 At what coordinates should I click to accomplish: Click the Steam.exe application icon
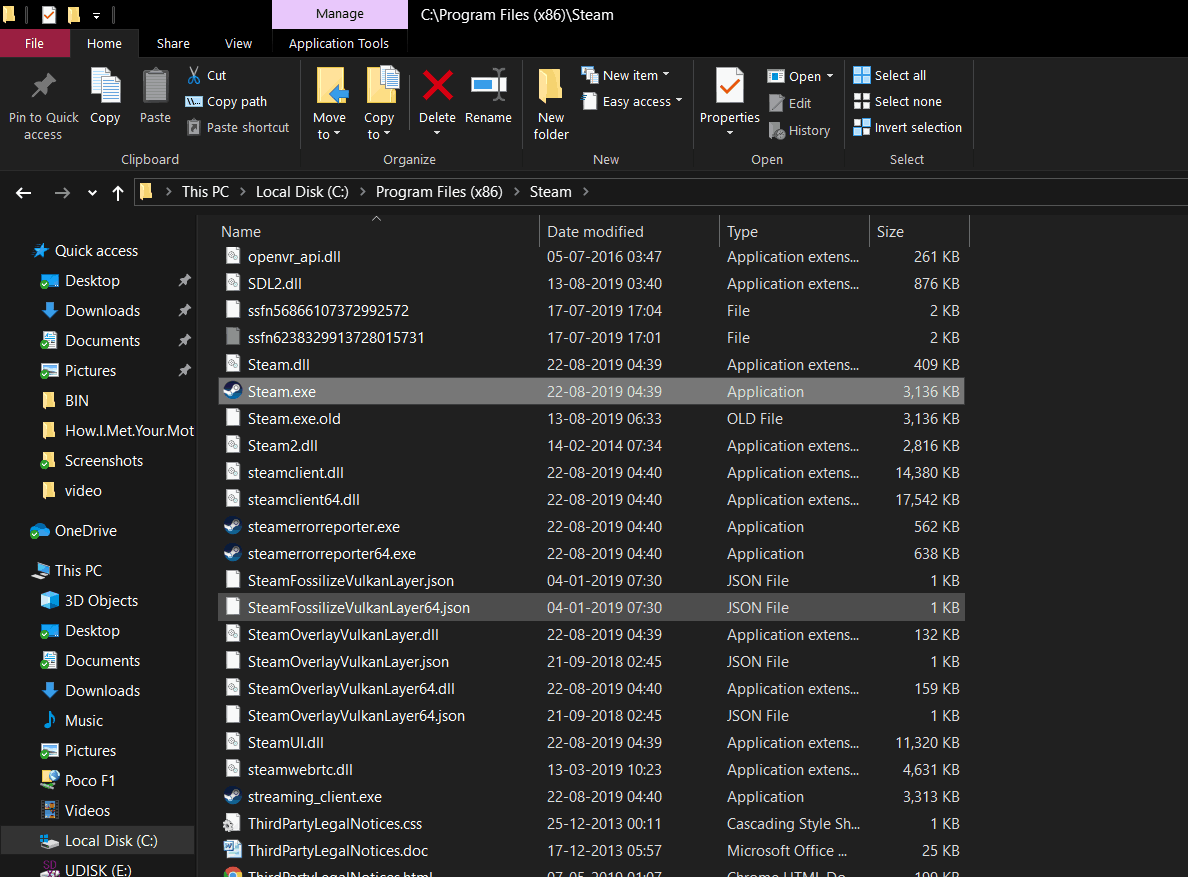(x=233, y=391)
